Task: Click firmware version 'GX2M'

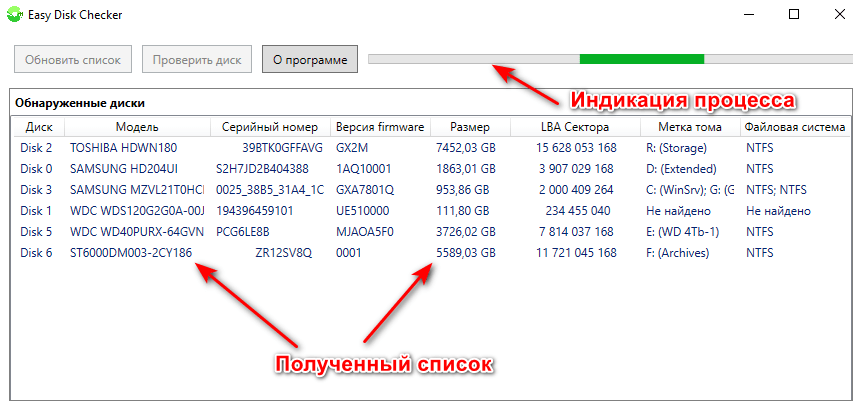Action: [x=352, y=148]
